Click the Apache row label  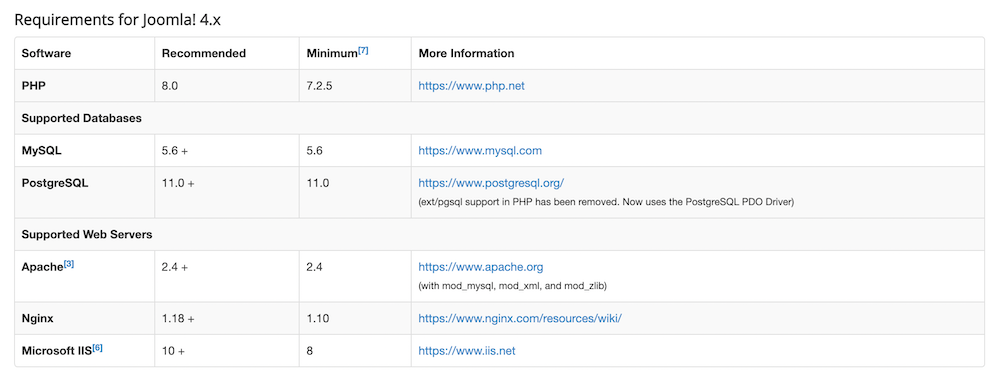point(42,267)
